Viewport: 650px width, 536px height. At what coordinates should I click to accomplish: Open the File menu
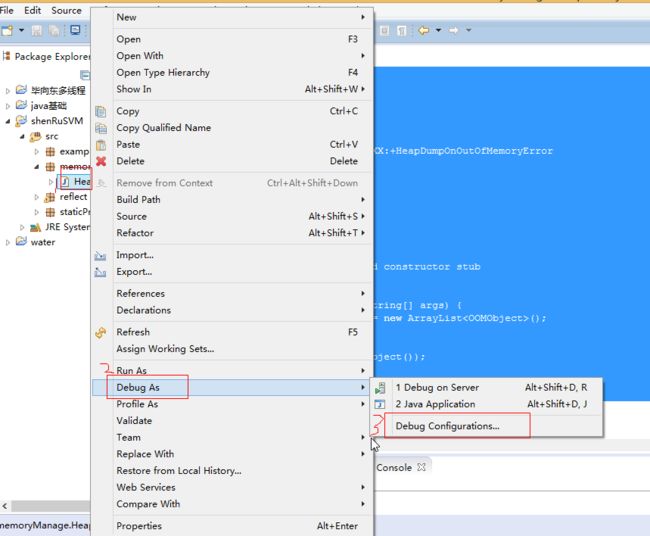click(x=7, y=10)
